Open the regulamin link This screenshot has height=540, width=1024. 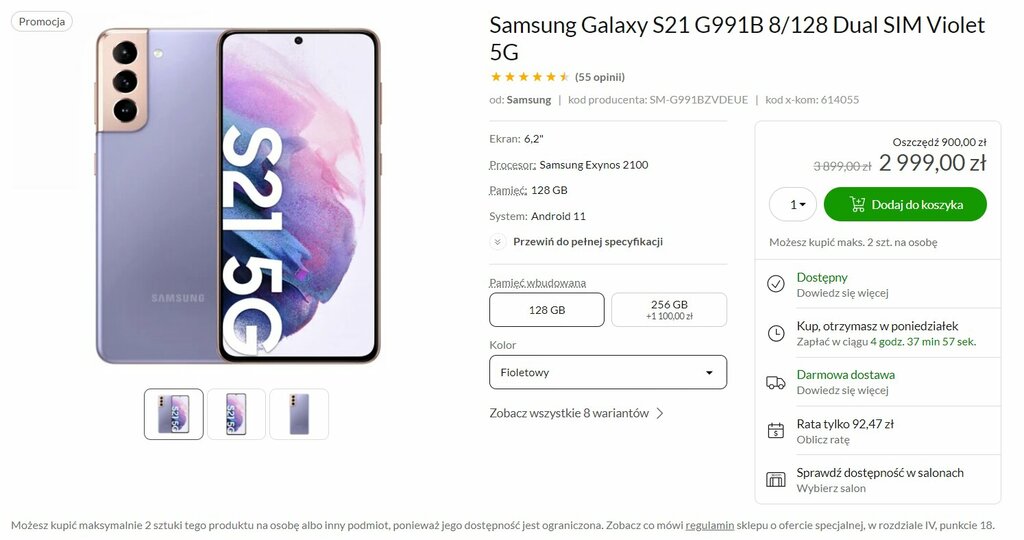tap(710, 525)
